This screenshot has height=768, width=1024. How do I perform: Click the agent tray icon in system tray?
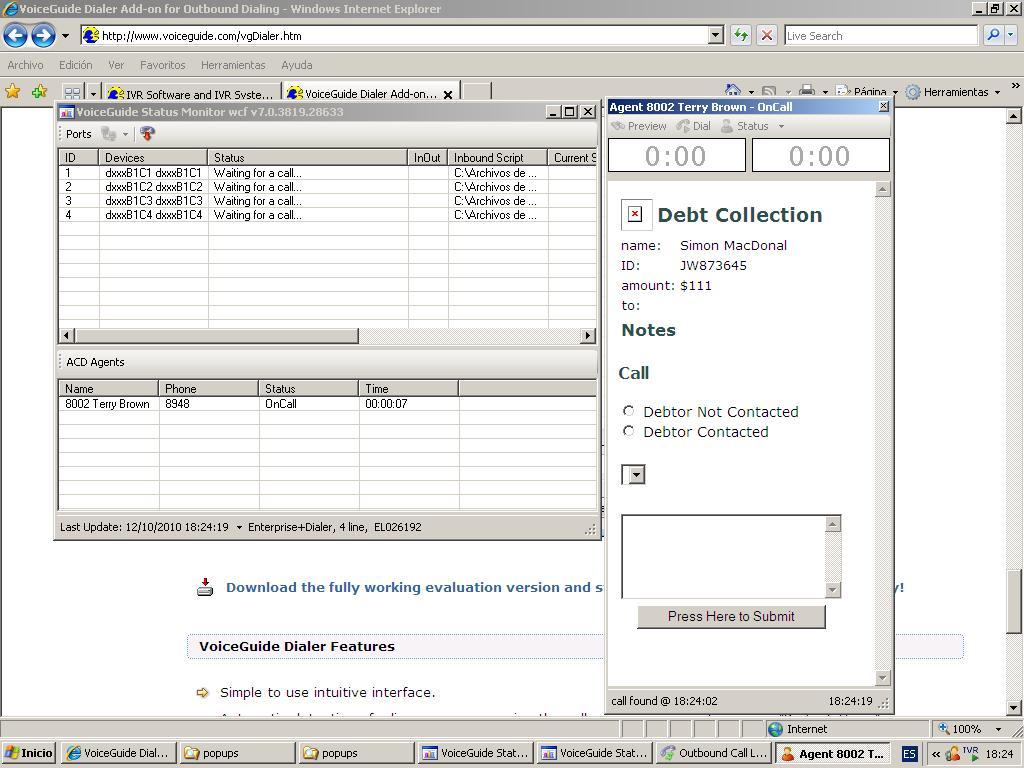[x=953, y=754]
